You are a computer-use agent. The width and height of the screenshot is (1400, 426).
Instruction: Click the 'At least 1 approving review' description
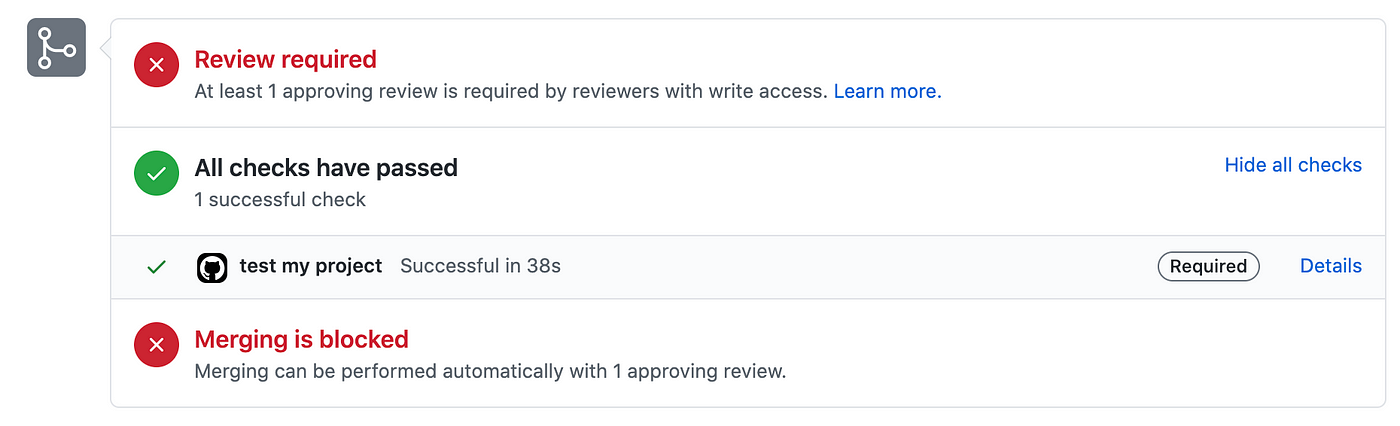511,91
